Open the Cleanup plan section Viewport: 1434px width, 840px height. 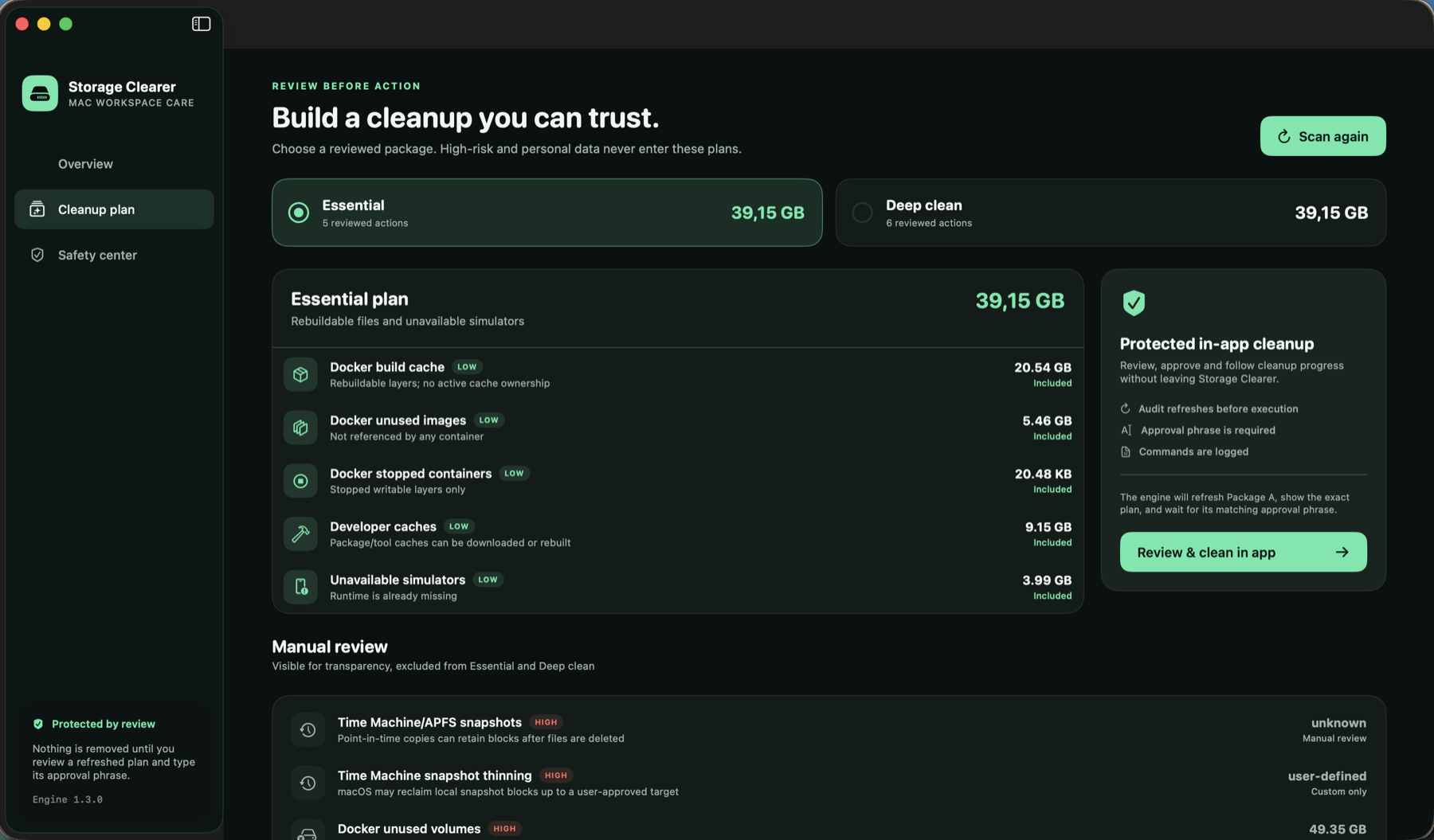click(x=114, y=209)
